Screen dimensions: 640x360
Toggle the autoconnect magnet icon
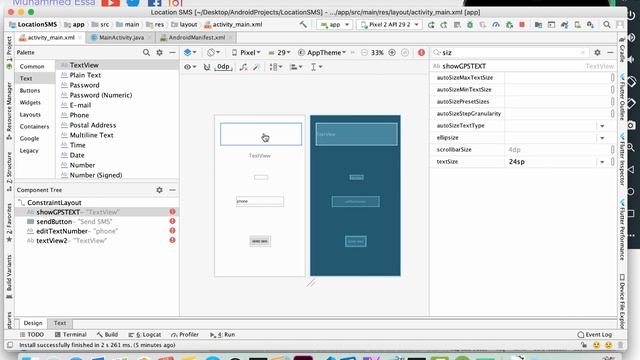click(x=207, y=67)
